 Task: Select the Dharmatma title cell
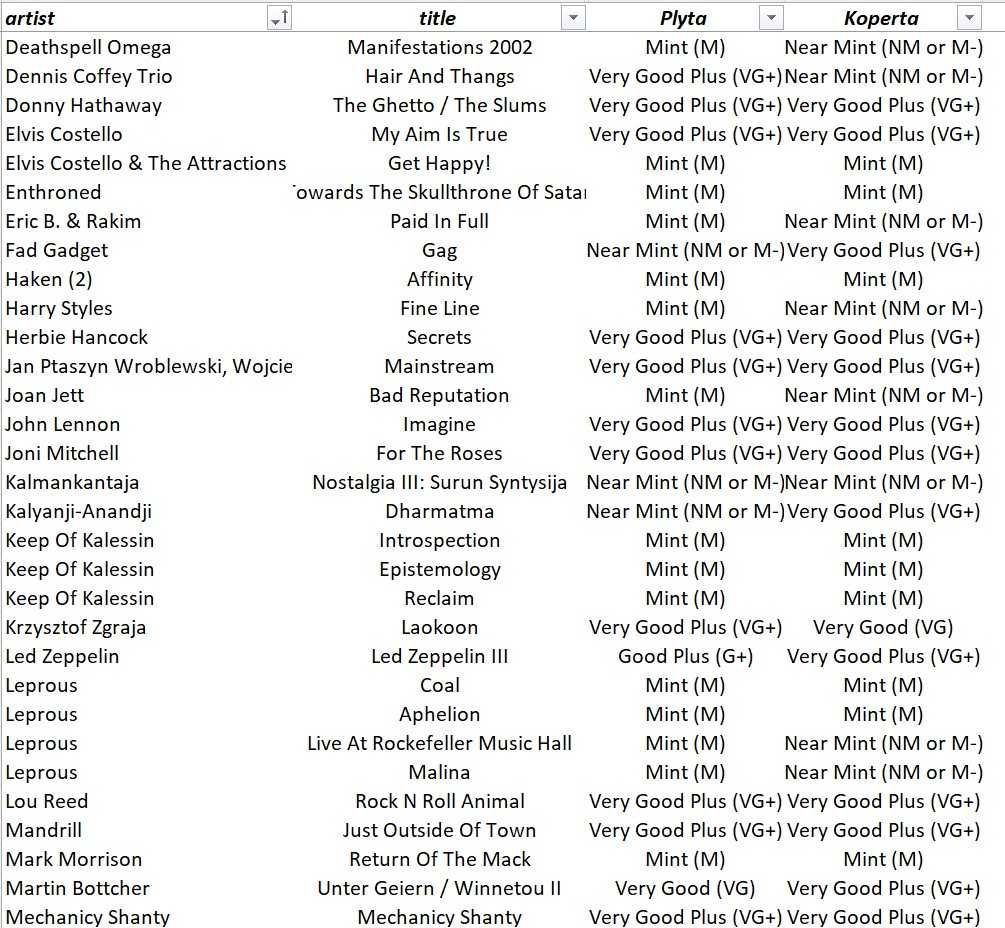tap(440, 511)
